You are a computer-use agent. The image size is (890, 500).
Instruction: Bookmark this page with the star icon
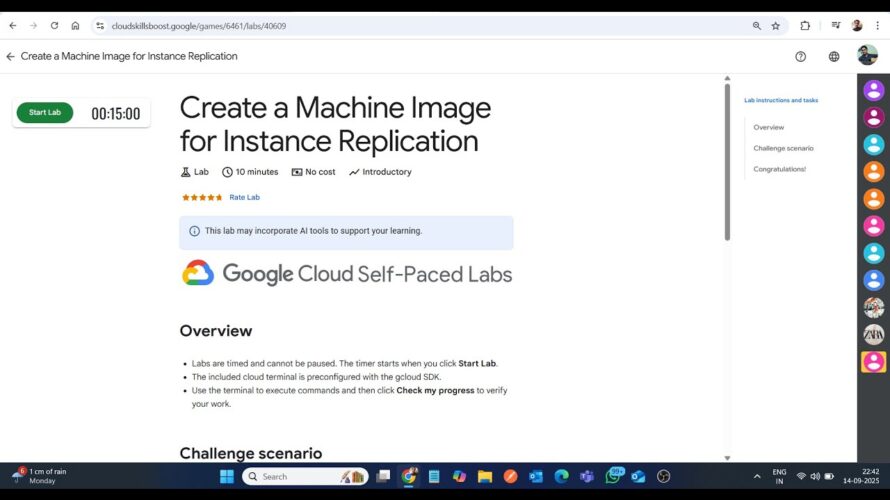[775, 26]
